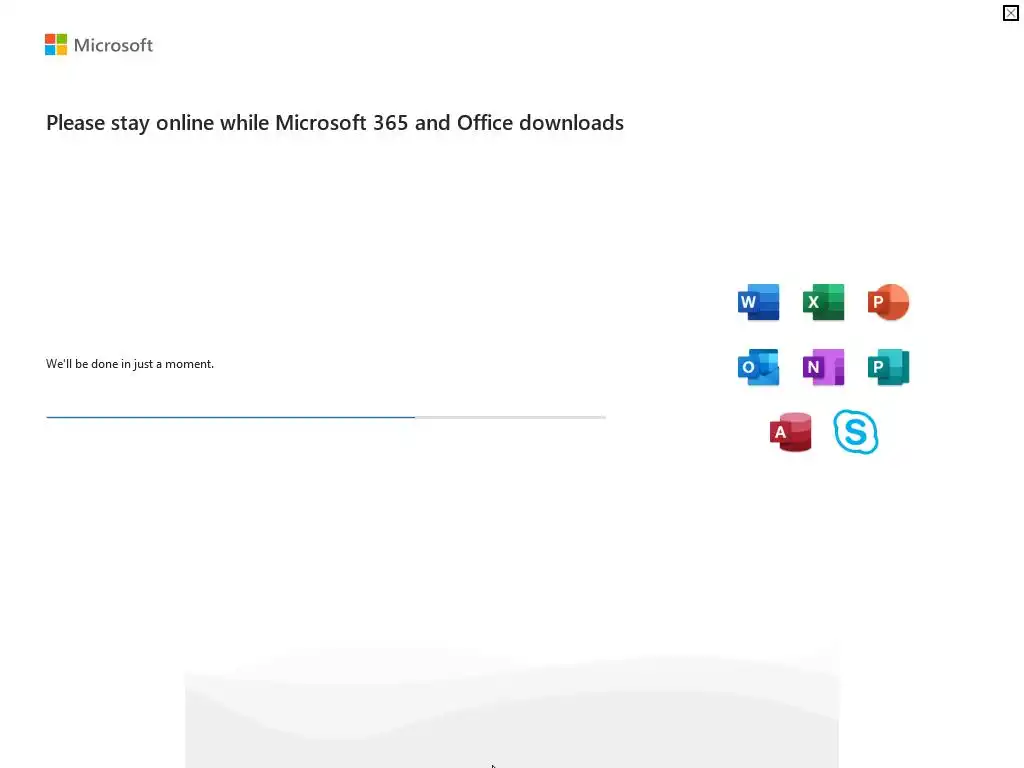
Task: Click "We'll be done in just a moment." text
Action: [x=130, y=364]
